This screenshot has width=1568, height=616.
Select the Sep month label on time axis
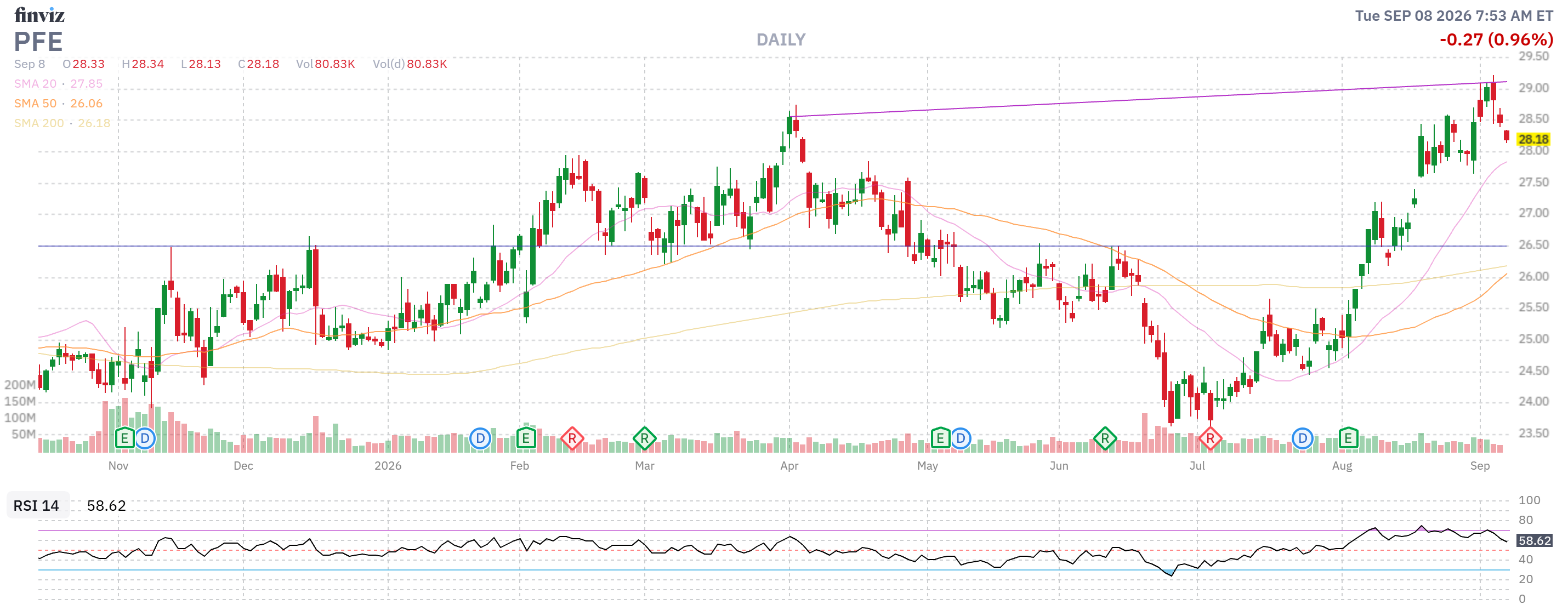(1480, 466)
